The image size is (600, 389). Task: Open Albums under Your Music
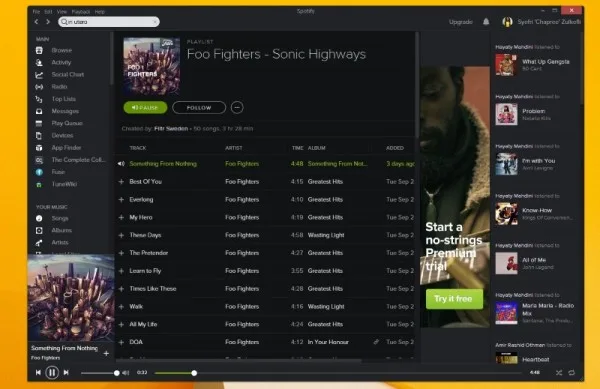tap(61, 231)
